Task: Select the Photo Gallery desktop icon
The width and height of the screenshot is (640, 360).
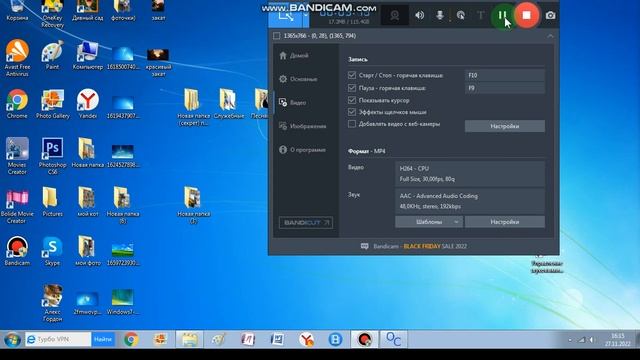Action: click(53, 104)
